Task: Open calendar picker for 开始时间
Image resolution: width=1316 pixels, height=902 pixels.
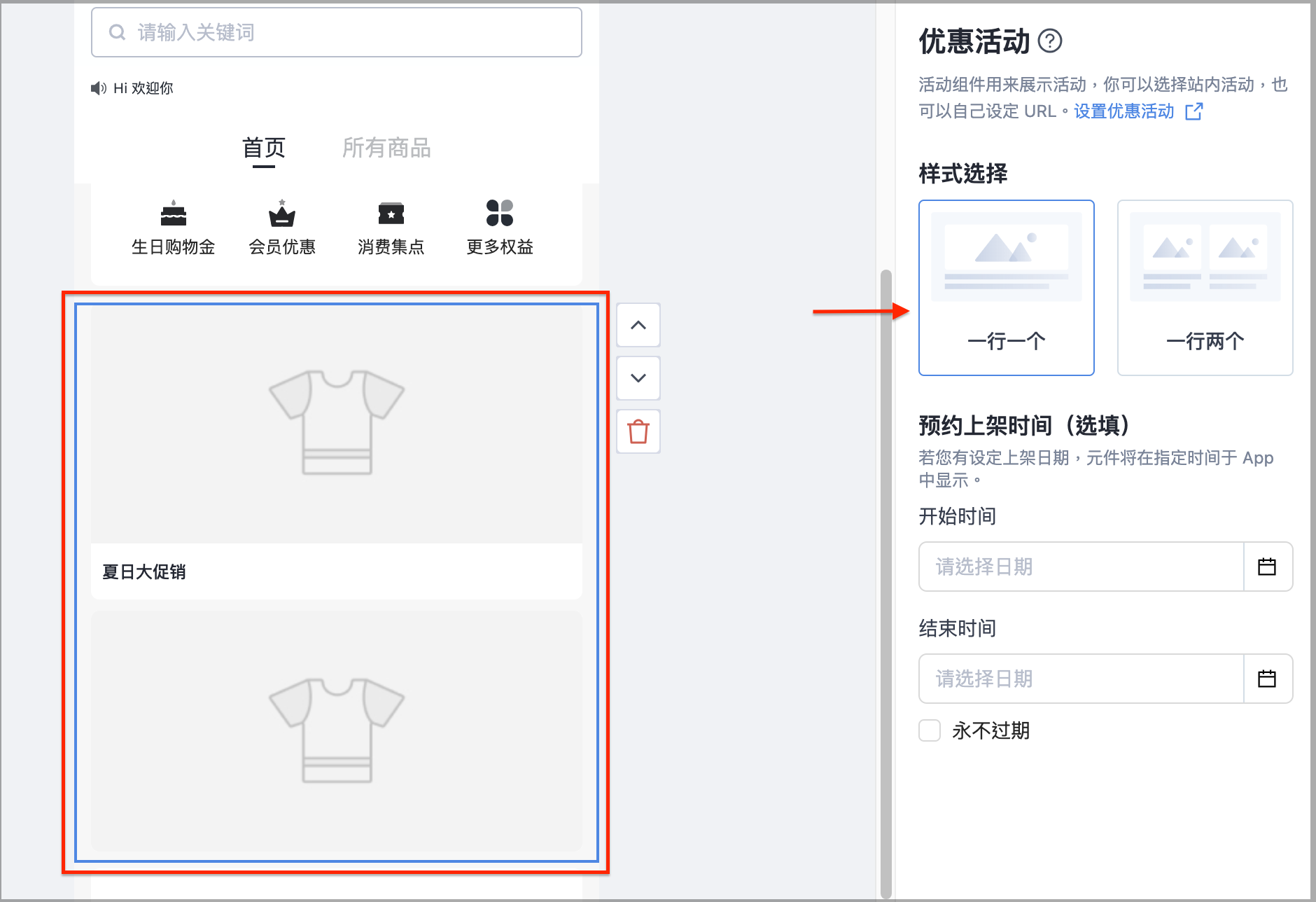Action: pyautogui.click(x=1267, y=567)
